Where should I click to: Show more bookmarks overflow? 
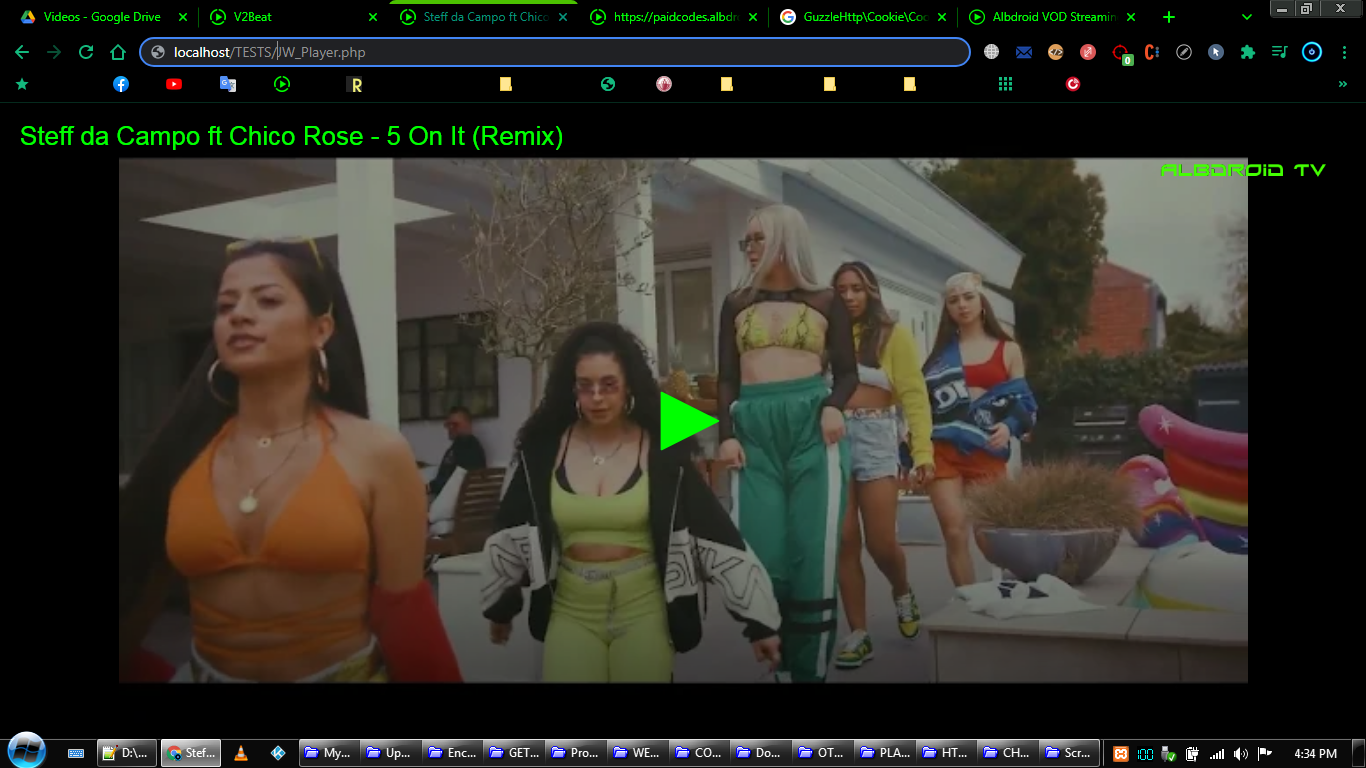[1343, 84]
